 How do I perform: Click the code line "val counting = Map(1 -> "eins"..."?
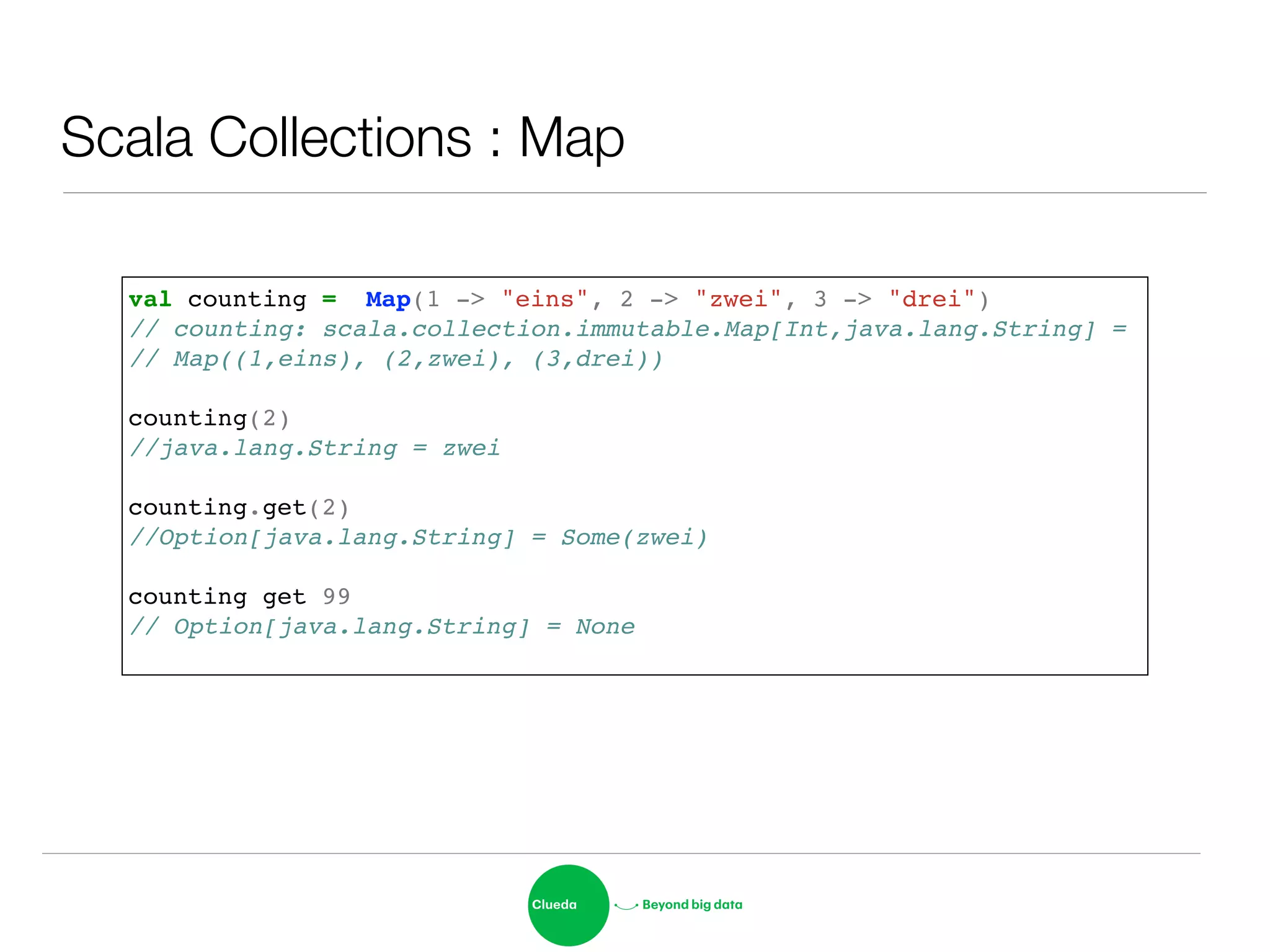point(558,299)
